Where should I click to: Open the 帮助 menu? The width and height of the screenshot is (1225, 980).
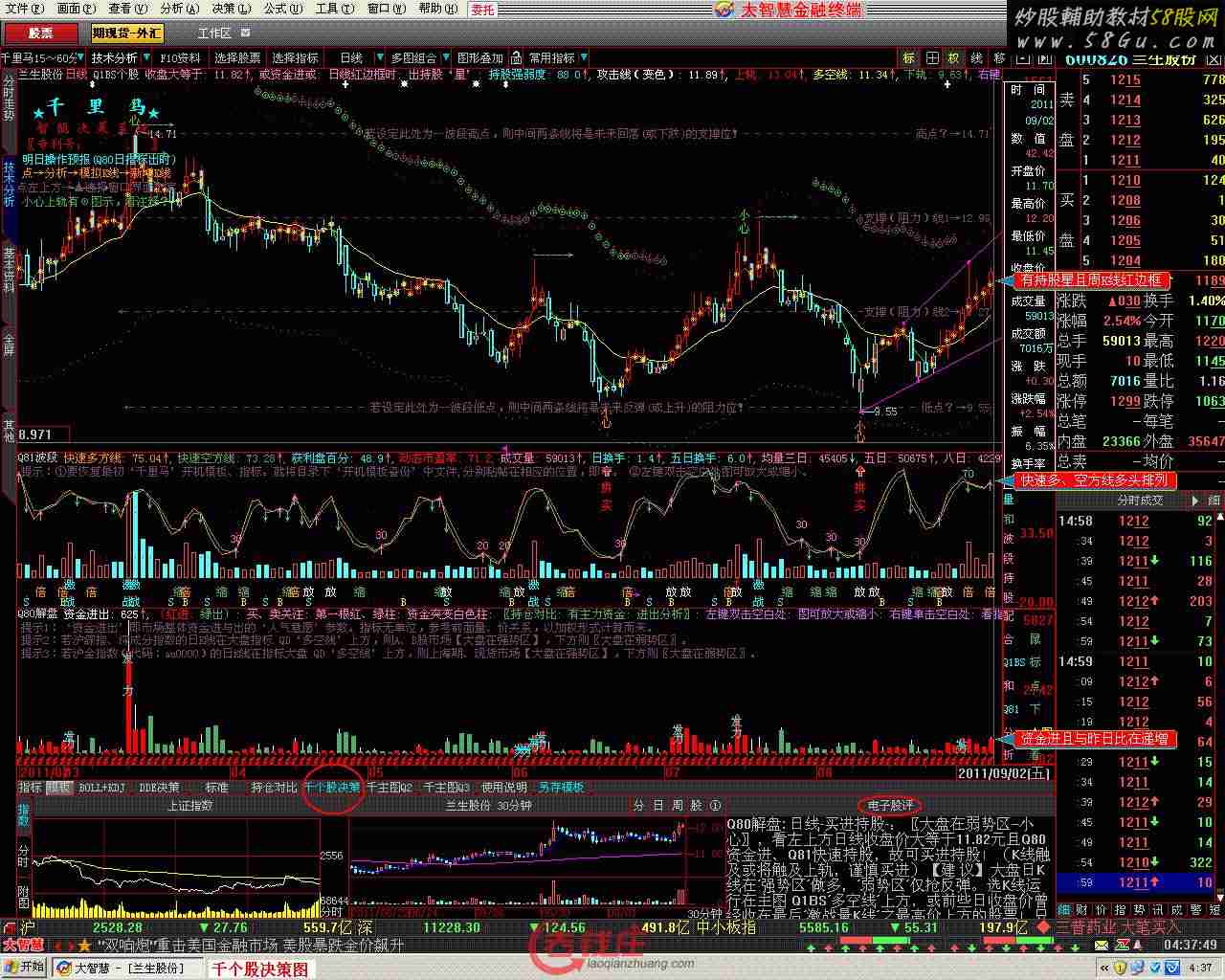tap(436, 9)
